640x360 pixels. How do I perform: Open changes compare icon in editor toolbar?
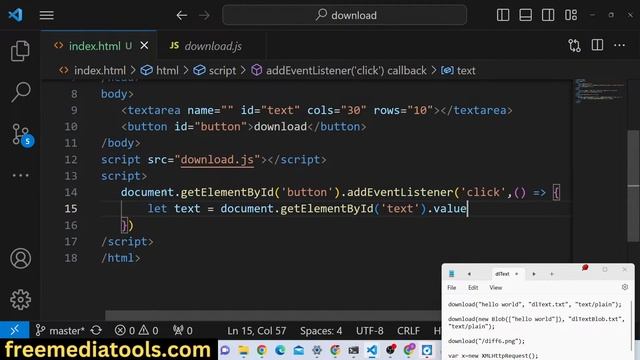pos(574,45)
